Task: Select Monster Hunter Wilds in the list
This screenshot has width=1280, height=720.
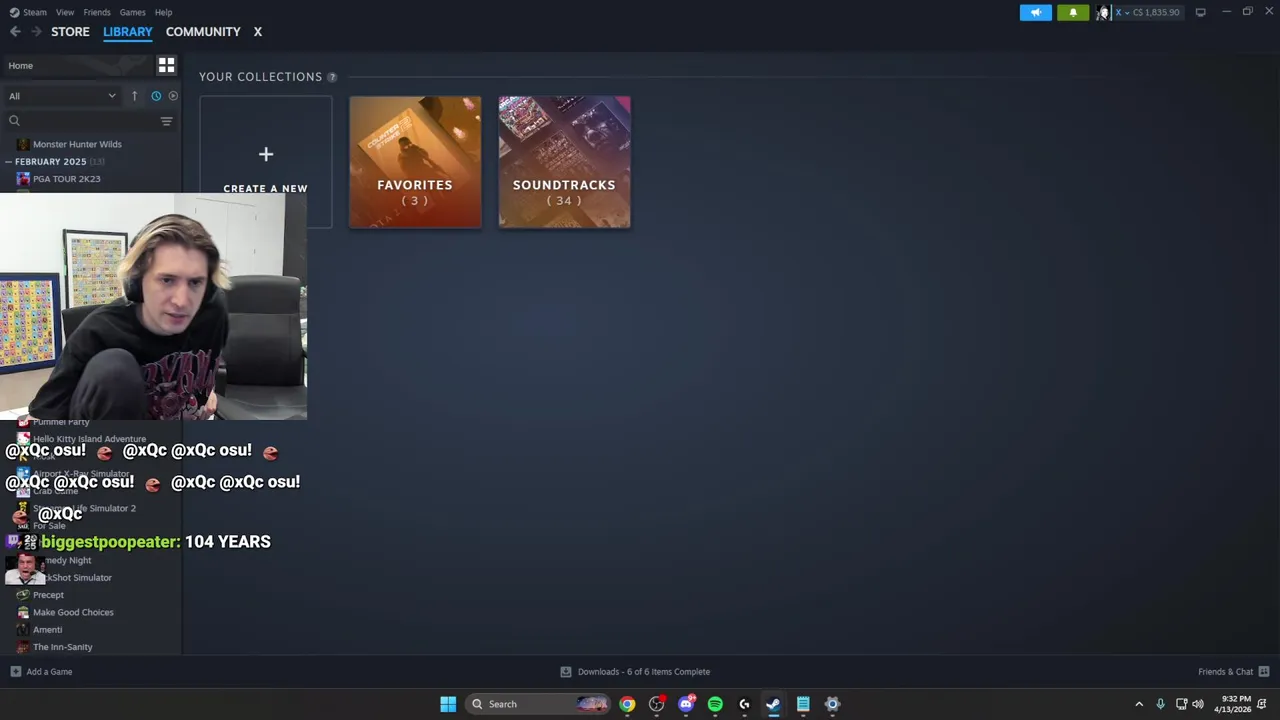Action: point(77,144)
